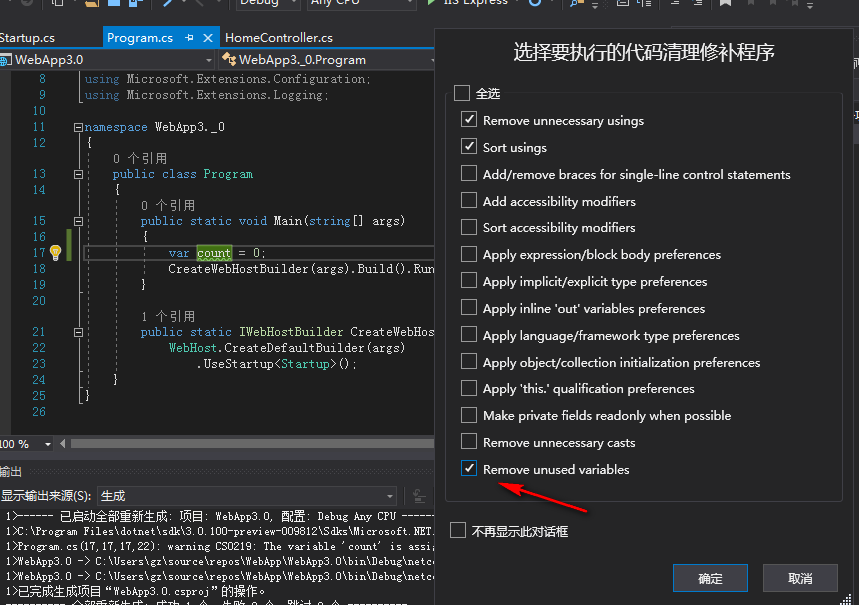Click the '1 个引用' CodeLens link

[x=168, y=316]
